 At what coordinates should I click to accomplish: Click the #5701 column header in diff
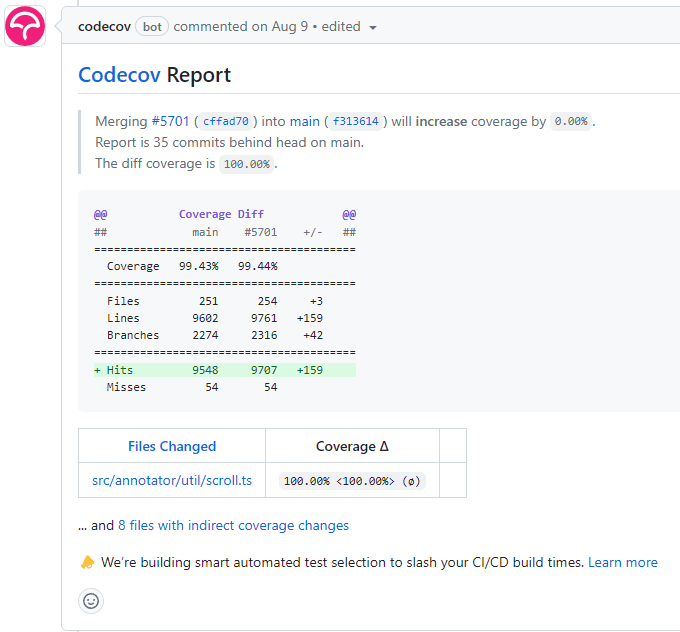point(261,232)
